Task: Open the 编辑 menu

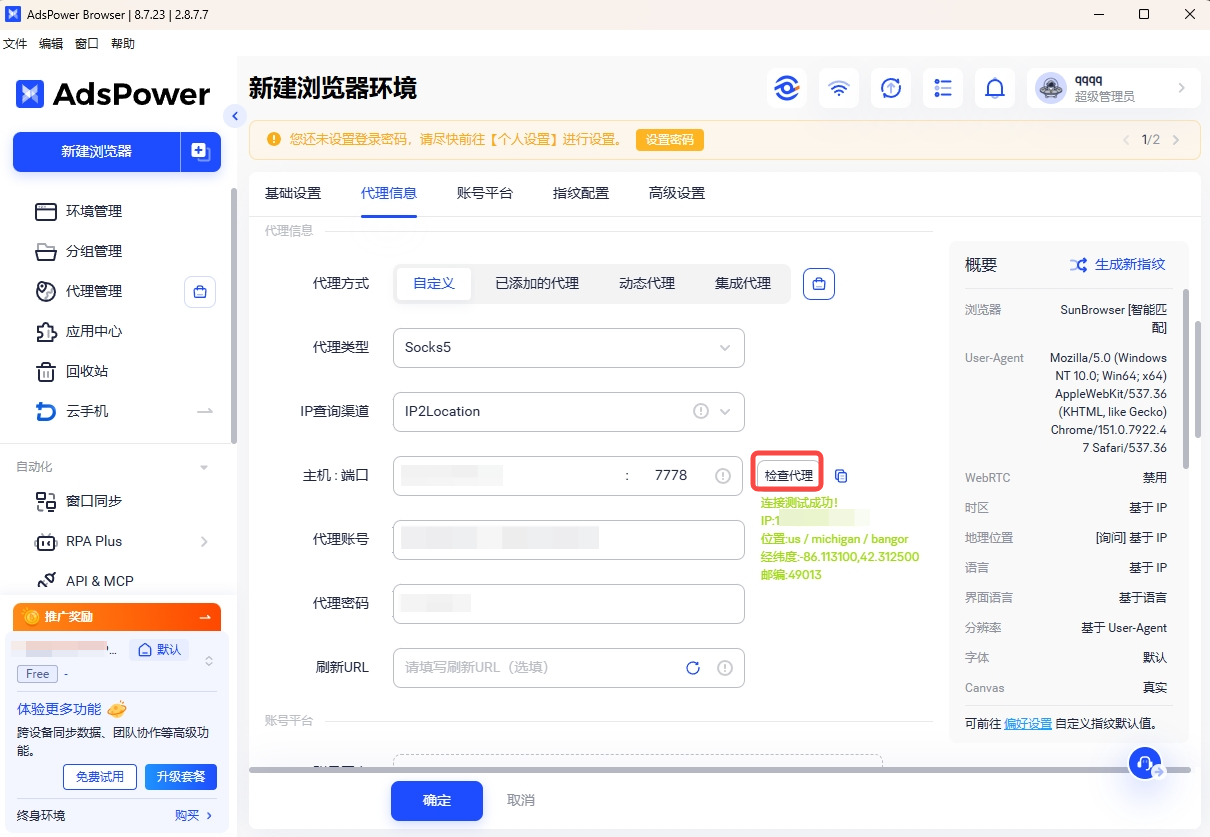Action: [x=51, y=44]
